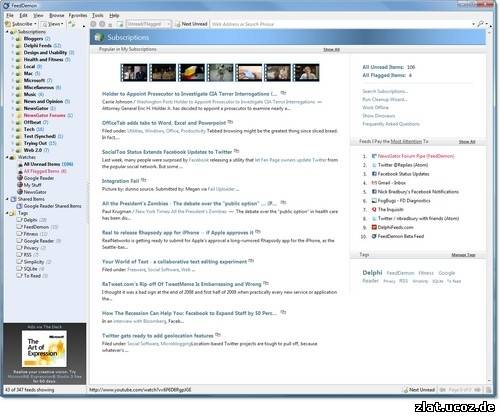The width and height of the screenshot is (500, 417).
Task: Click the Tech folder icon
Action: pos(19,129)
